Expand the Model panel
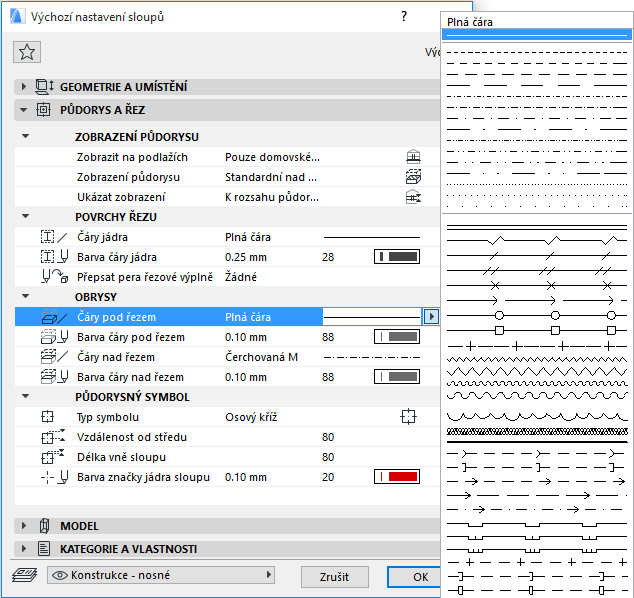Screen dimensions: 634x598 click(x=23, y=526)
